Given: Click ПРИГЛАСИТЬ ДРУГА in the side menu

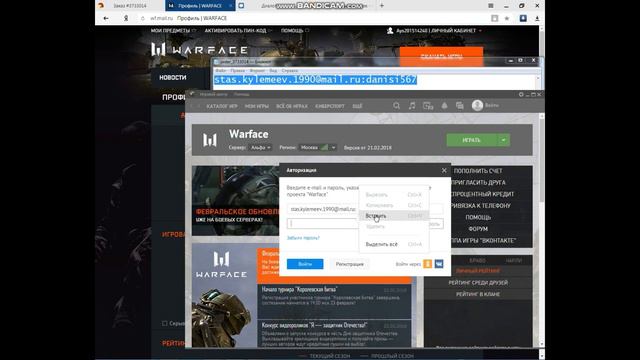Looking at the screenshot, I should (479, 182).
